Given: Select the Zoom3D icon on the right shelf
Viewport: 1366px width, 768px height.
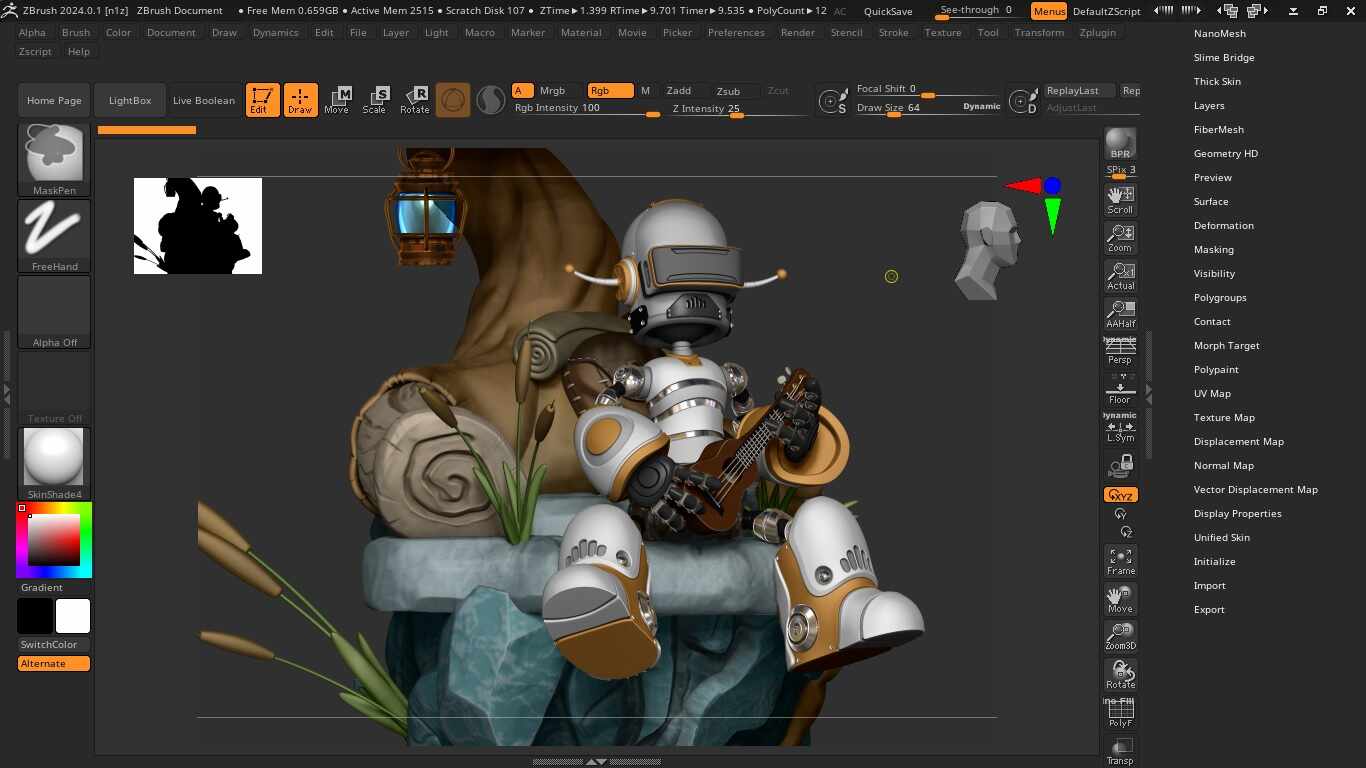Looking at the screenshot, I should tap(1120, 634).
